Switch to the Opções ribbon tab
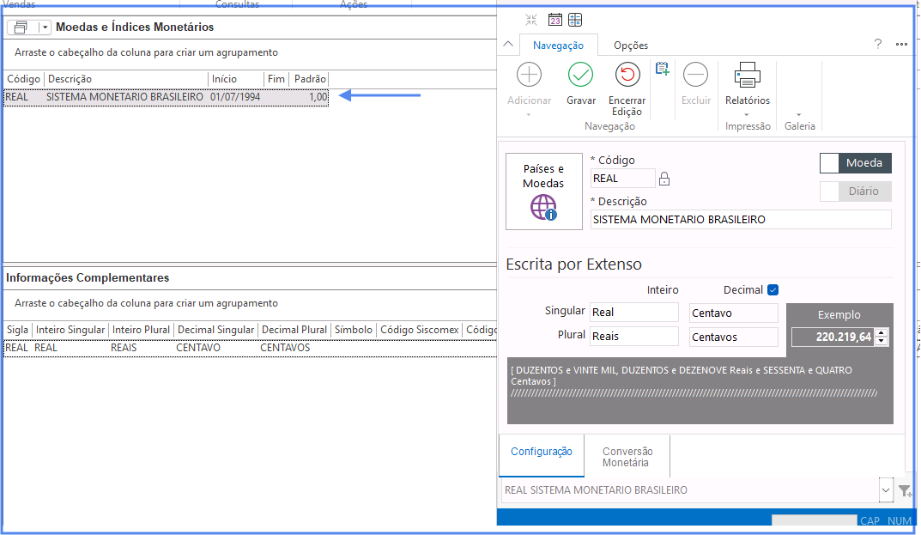Screen dimensions: 921x535 630,45
